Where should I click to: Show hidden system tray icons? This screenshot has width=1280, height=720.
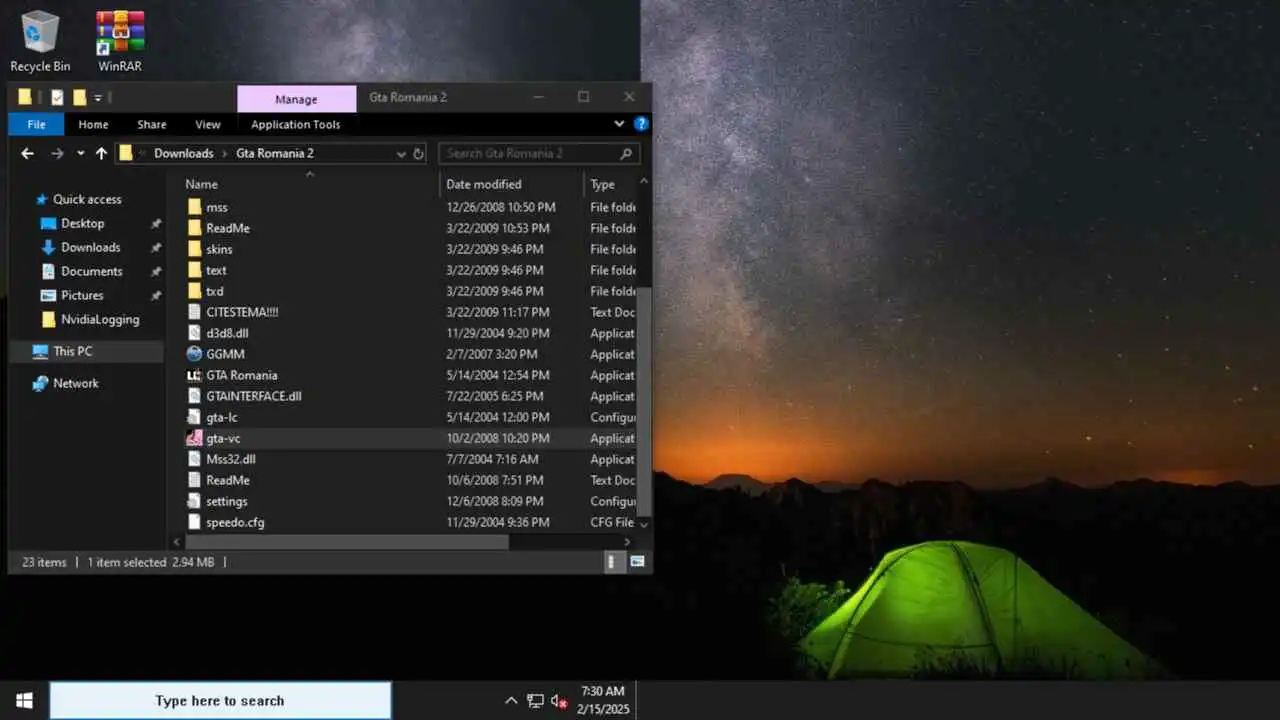(510, 701)
